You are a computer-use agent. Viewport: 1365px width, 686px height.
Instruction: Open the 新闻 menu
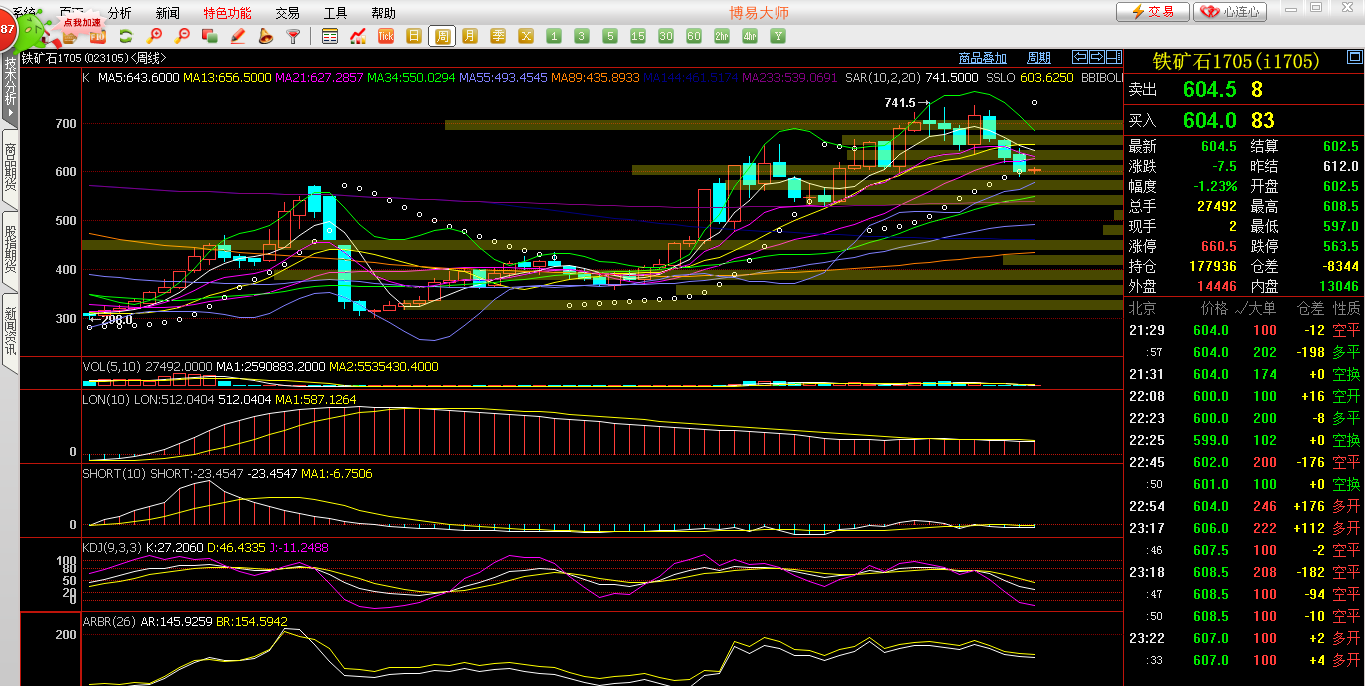168,13
